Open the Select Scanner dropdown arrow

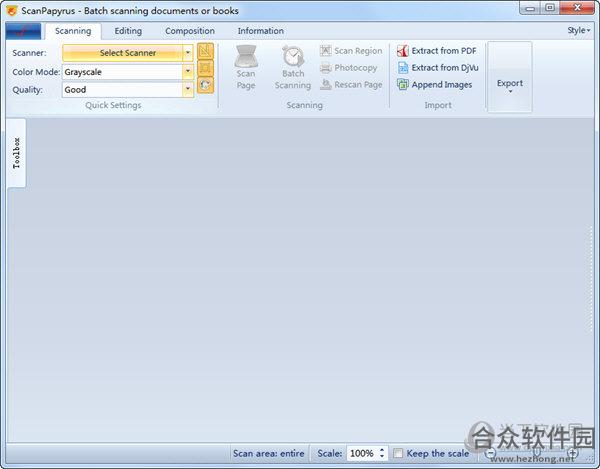pos(188,53)
